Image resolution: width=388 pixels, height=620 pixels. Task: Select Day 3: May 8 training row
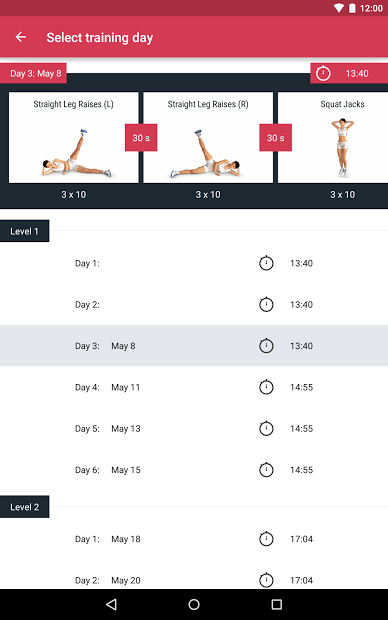194,346
